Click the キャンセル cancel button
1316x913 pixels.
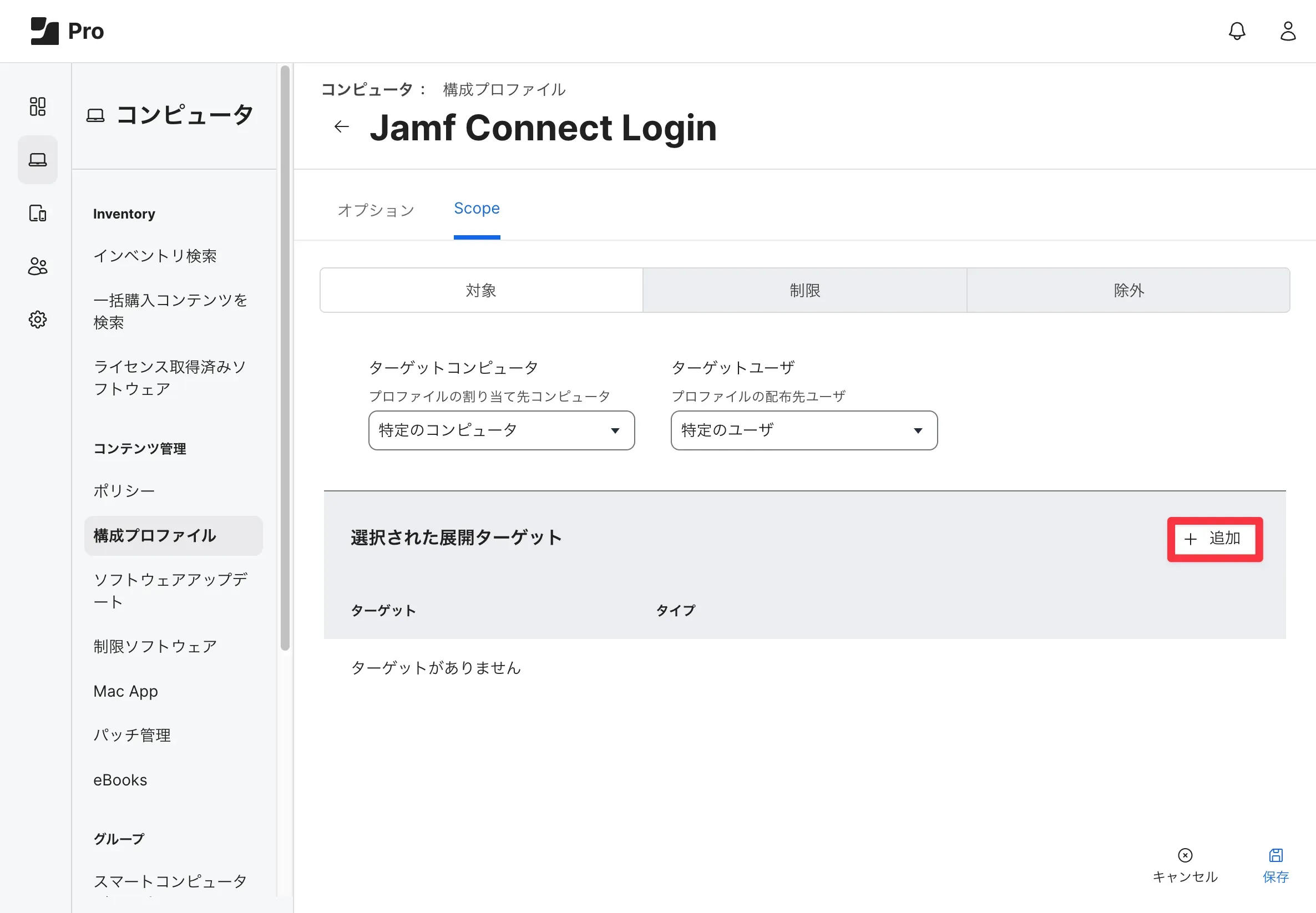(1185, 865)
